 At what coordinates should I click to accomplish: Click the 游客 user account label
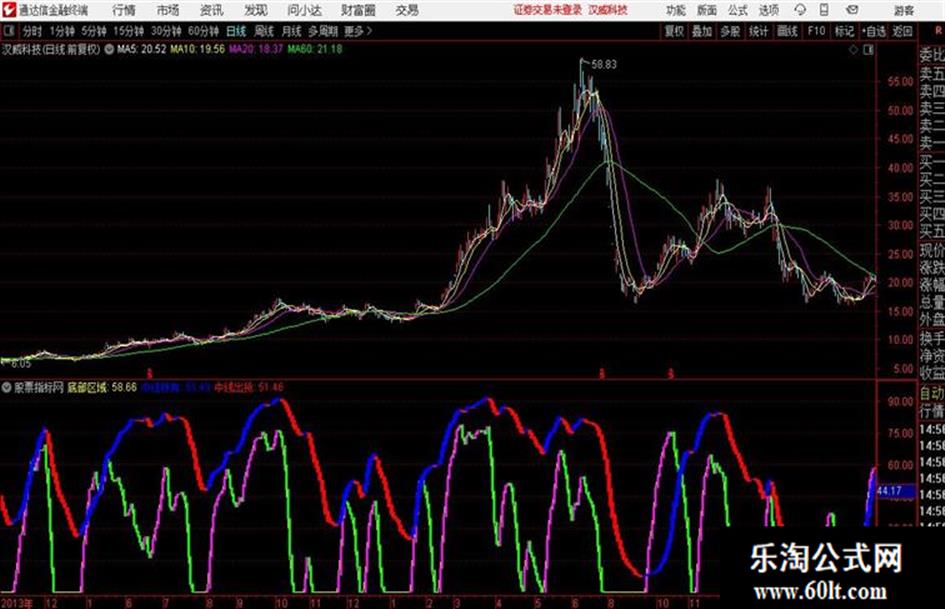point(903,10)
